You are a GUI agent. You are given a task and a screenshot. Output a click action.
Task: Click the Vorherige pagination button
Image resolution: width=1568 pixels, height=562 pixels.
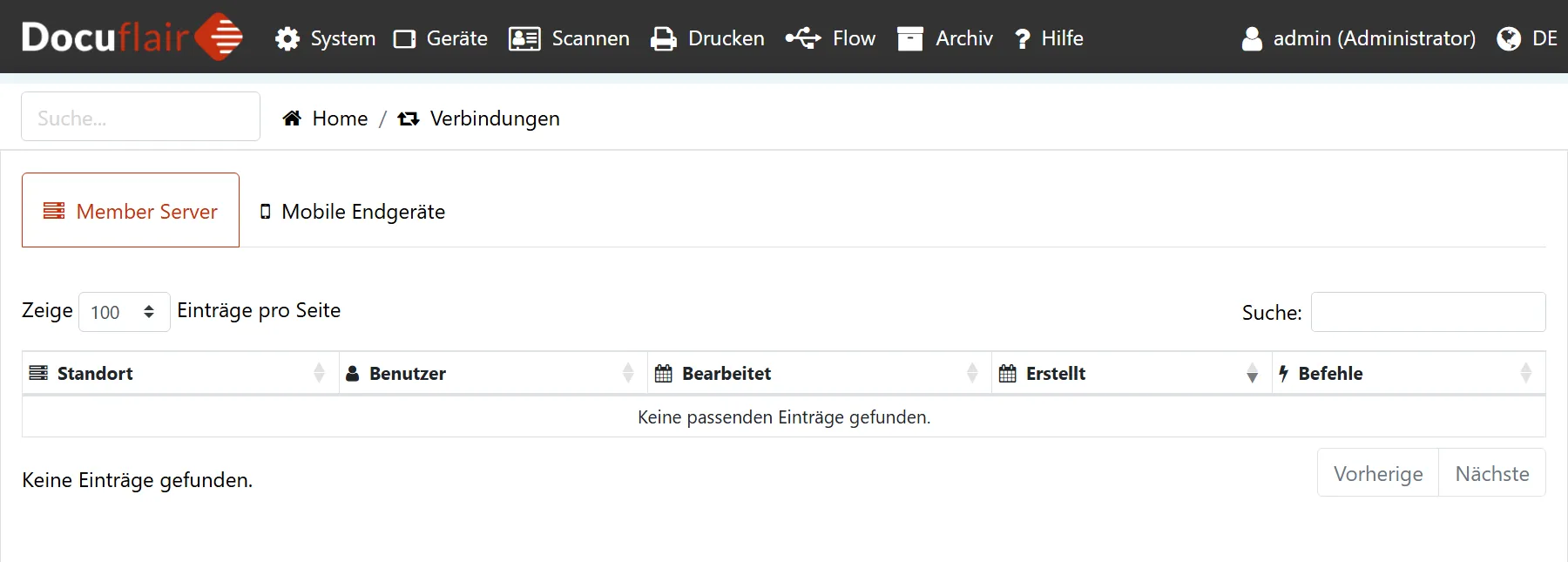coord(1377,473)
